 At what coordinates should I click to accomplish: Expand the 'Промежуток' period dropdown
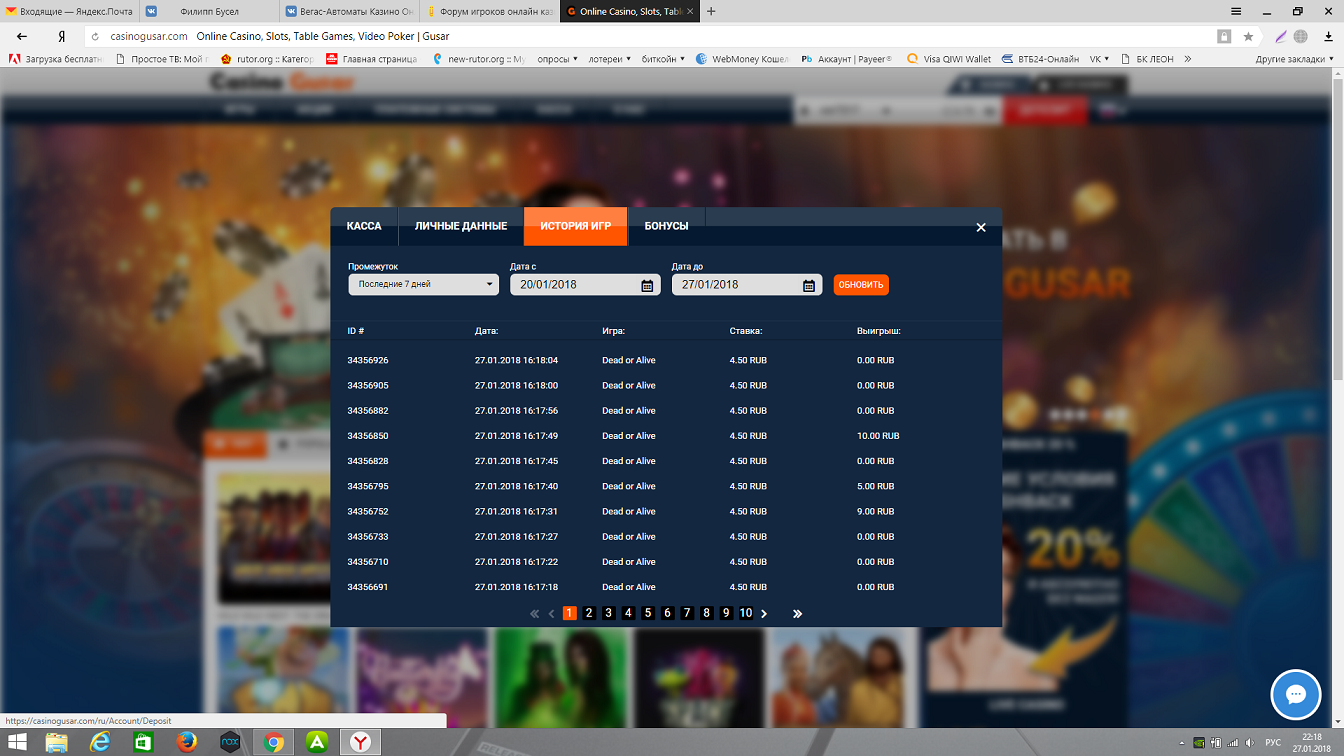(x=423, y=285)
